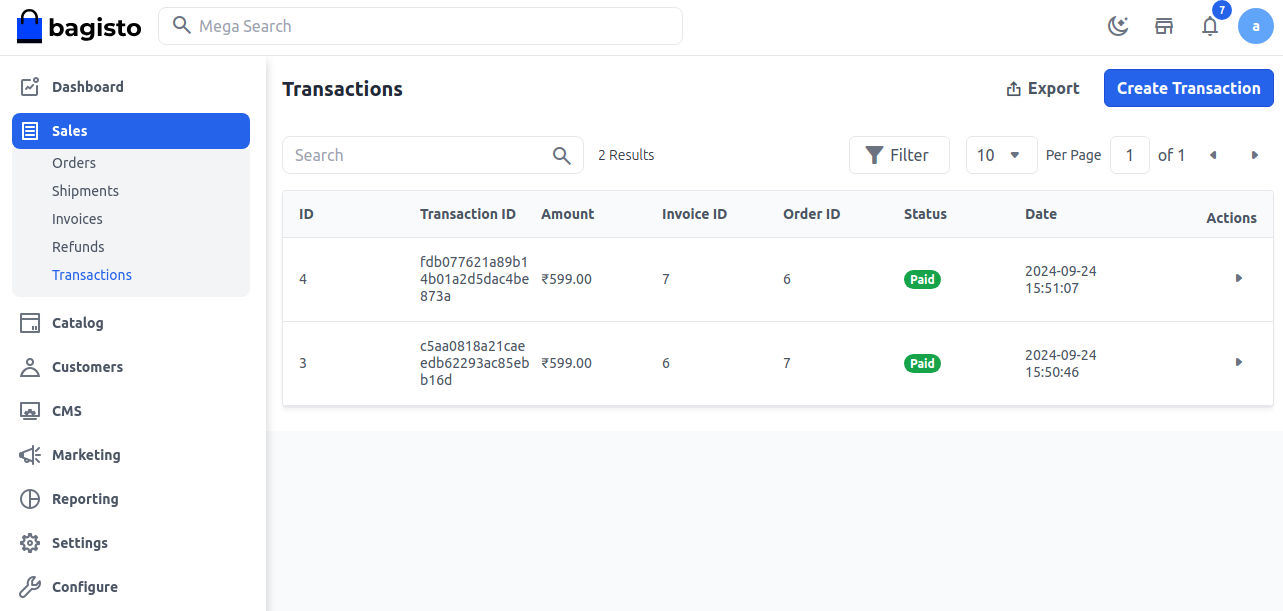View notifications via the bell icon
This screenshot has height=611, width=1283.
[1209, 26]
